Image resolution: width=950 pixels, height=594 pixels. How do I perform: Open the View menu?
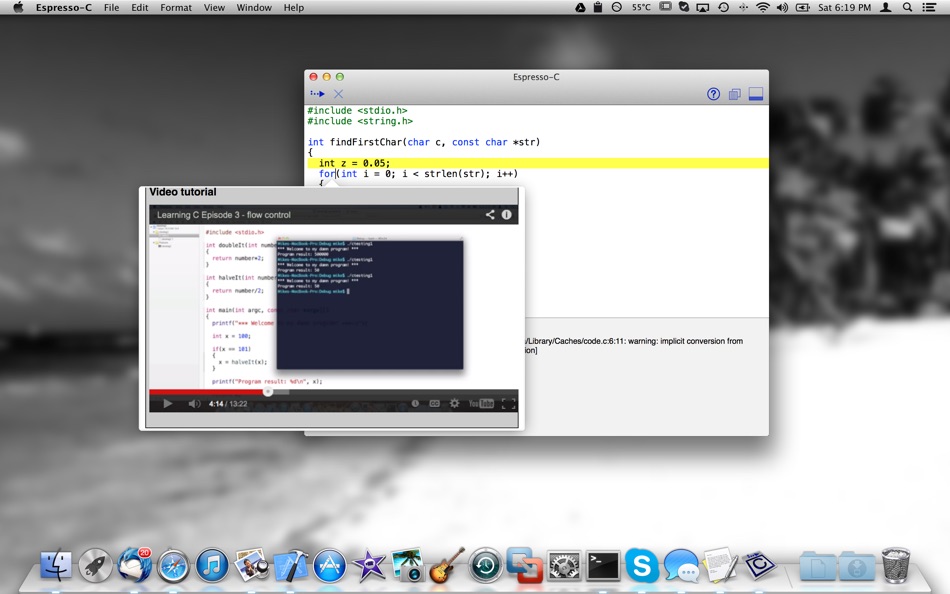point(214,7)
